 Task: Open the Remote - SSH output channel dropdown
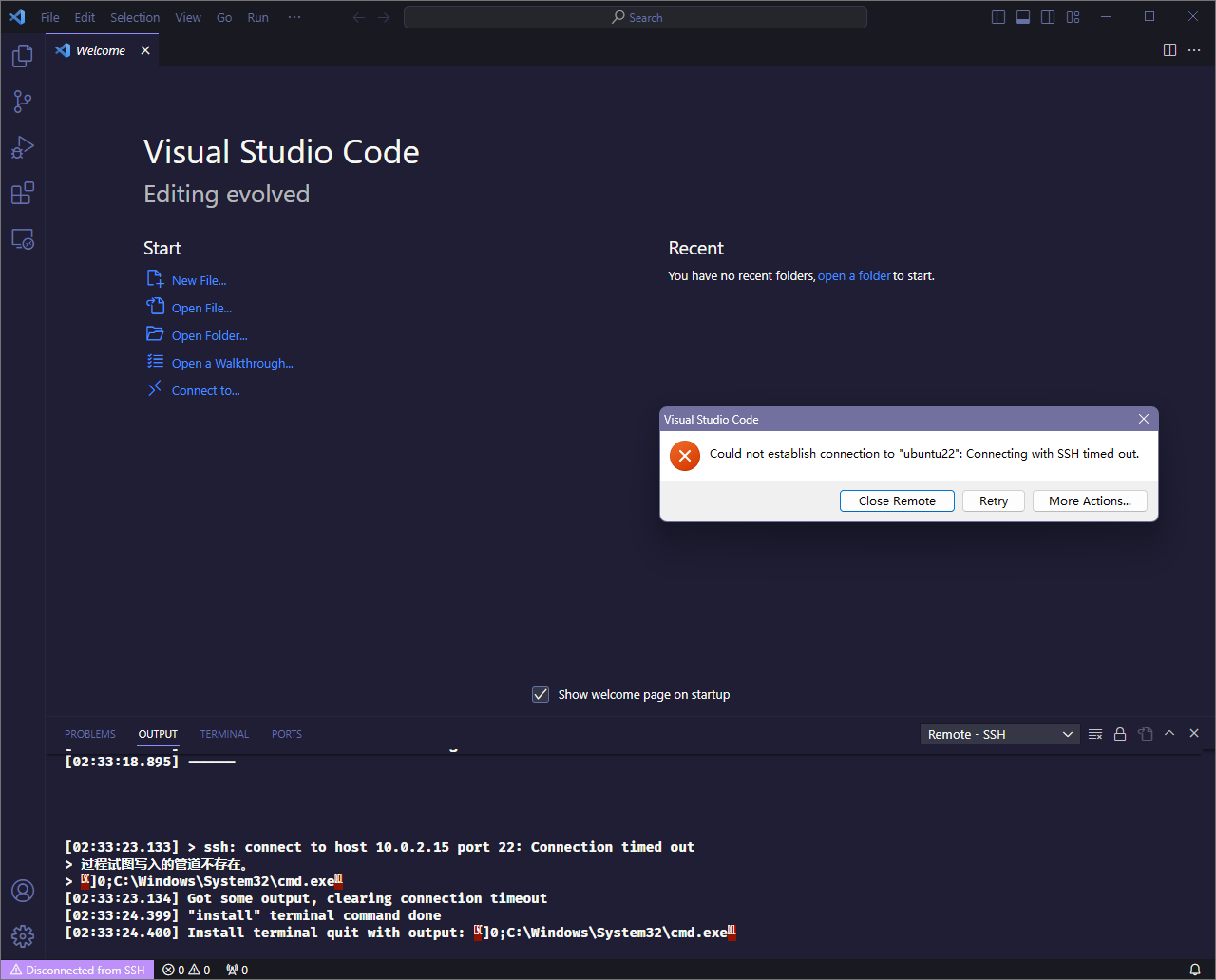(1000, 734)
